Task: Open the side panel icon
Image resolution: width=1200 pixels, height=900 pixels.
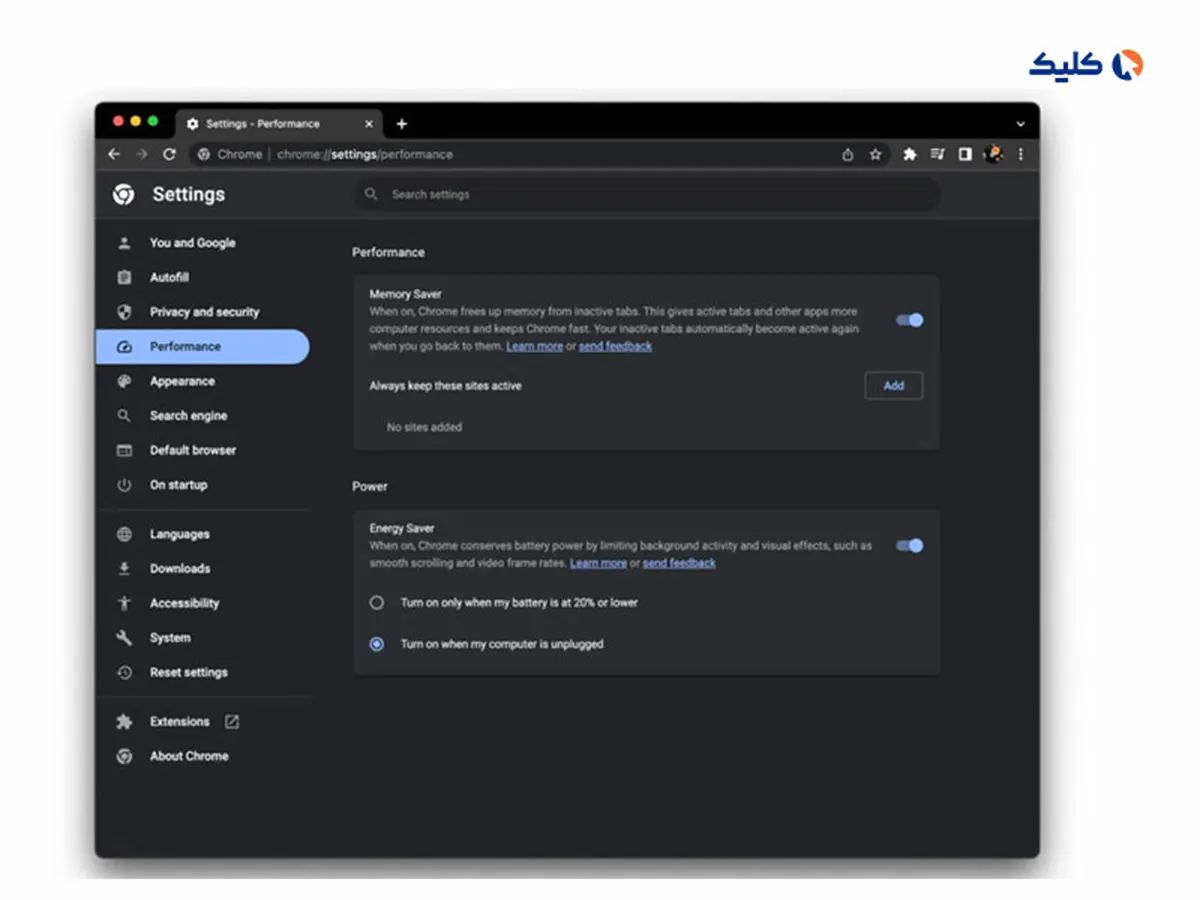Action: coord(965,154)
